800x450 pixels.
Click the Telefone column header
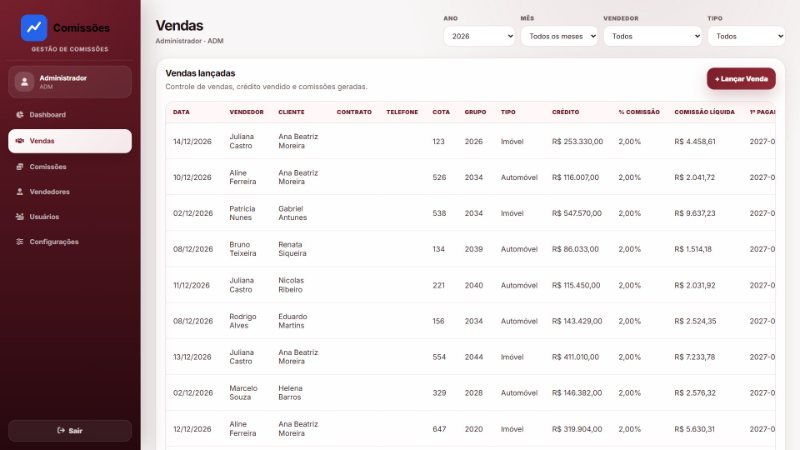point(402,112)
